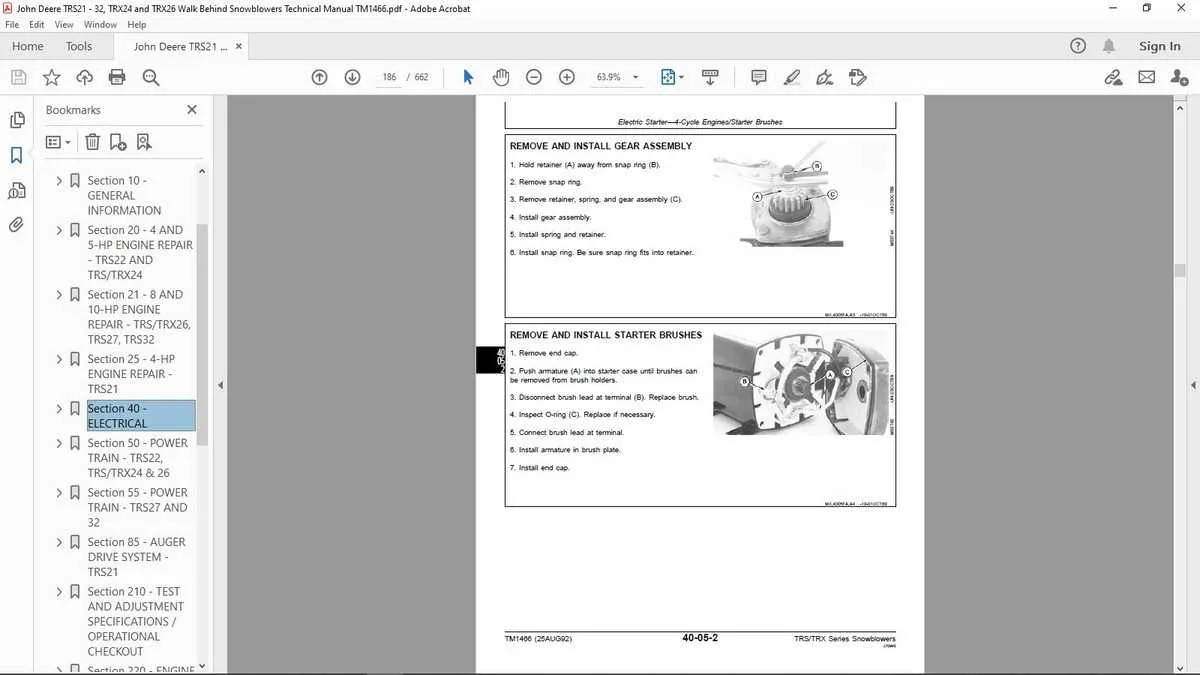Toggle the Bookmarks panel icon
1200x675 pixels.
[x=17, y=155]
